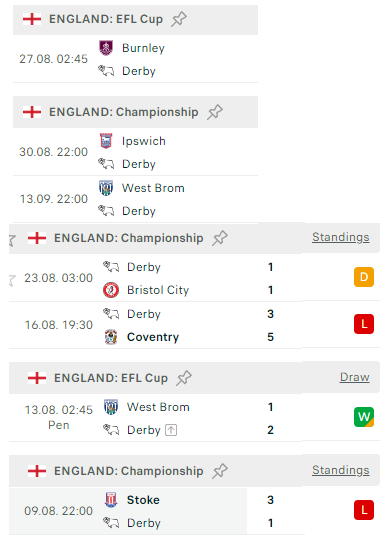This screenshot has height=537, width=388.
Task: Click the Burnley club crest
Action: coord(106,48)
